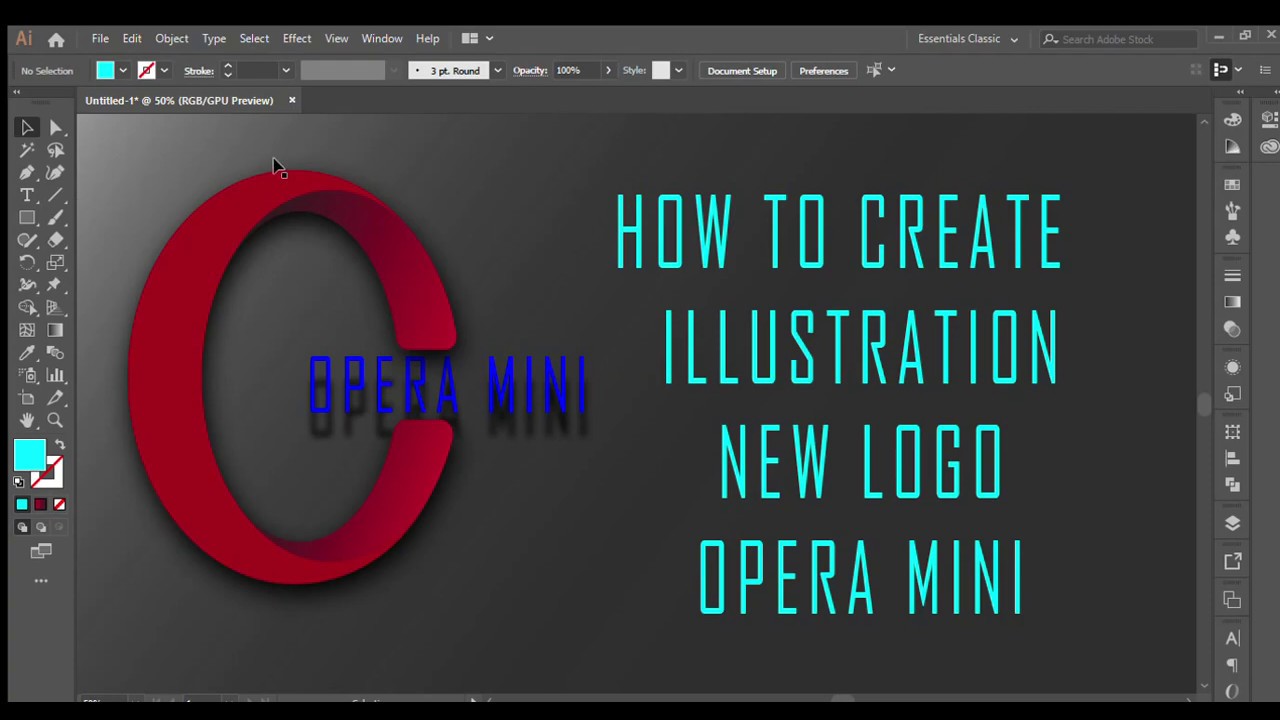Open fill color dropdown in control bar
This screenshot has height=720, width=1280.
123,70
